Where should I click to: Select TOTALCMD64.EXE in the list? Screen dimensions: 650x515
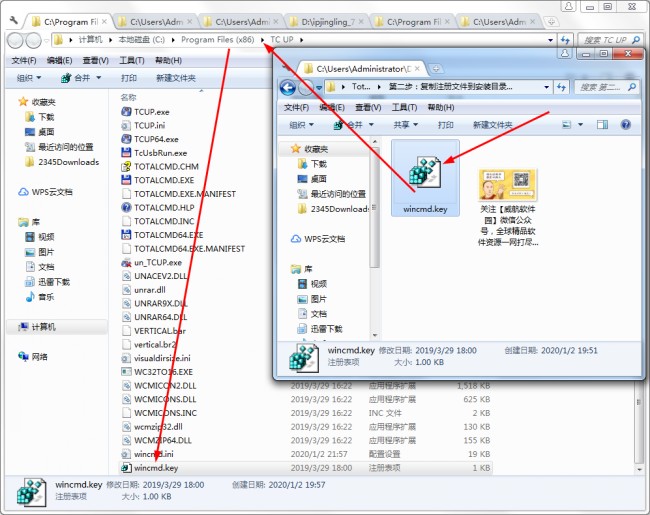click(168, 235)
